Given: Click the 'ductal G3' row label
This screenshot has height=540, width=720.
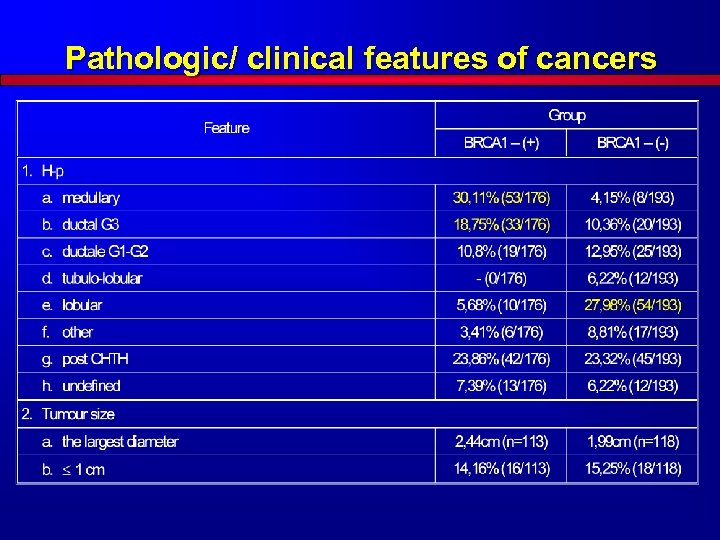Looking at the screenshot, I should coord(90,225).
